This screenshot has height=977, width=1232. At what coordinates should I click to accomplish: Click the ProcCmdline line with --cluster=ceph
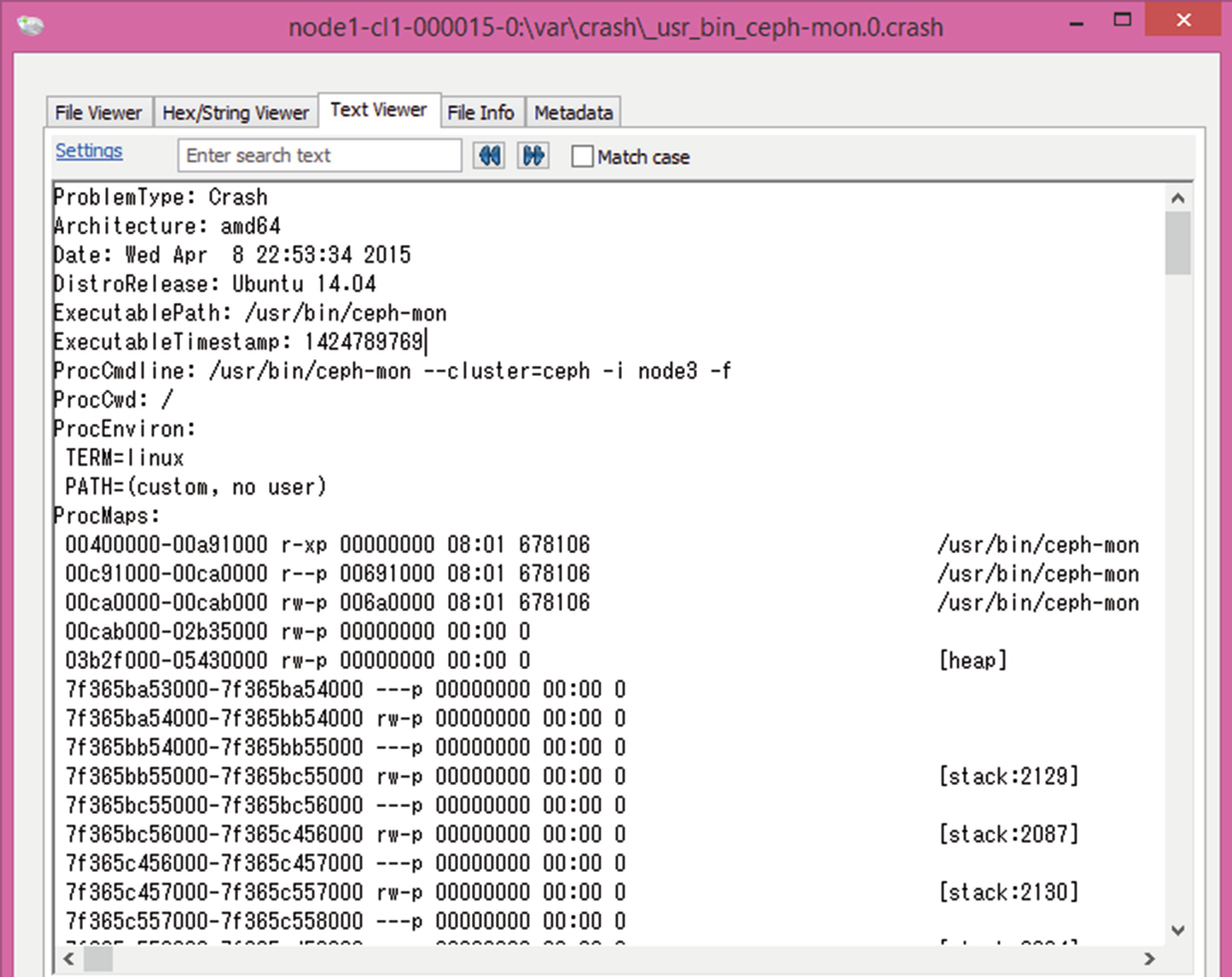pyautogui.click(x=393, y=371)
